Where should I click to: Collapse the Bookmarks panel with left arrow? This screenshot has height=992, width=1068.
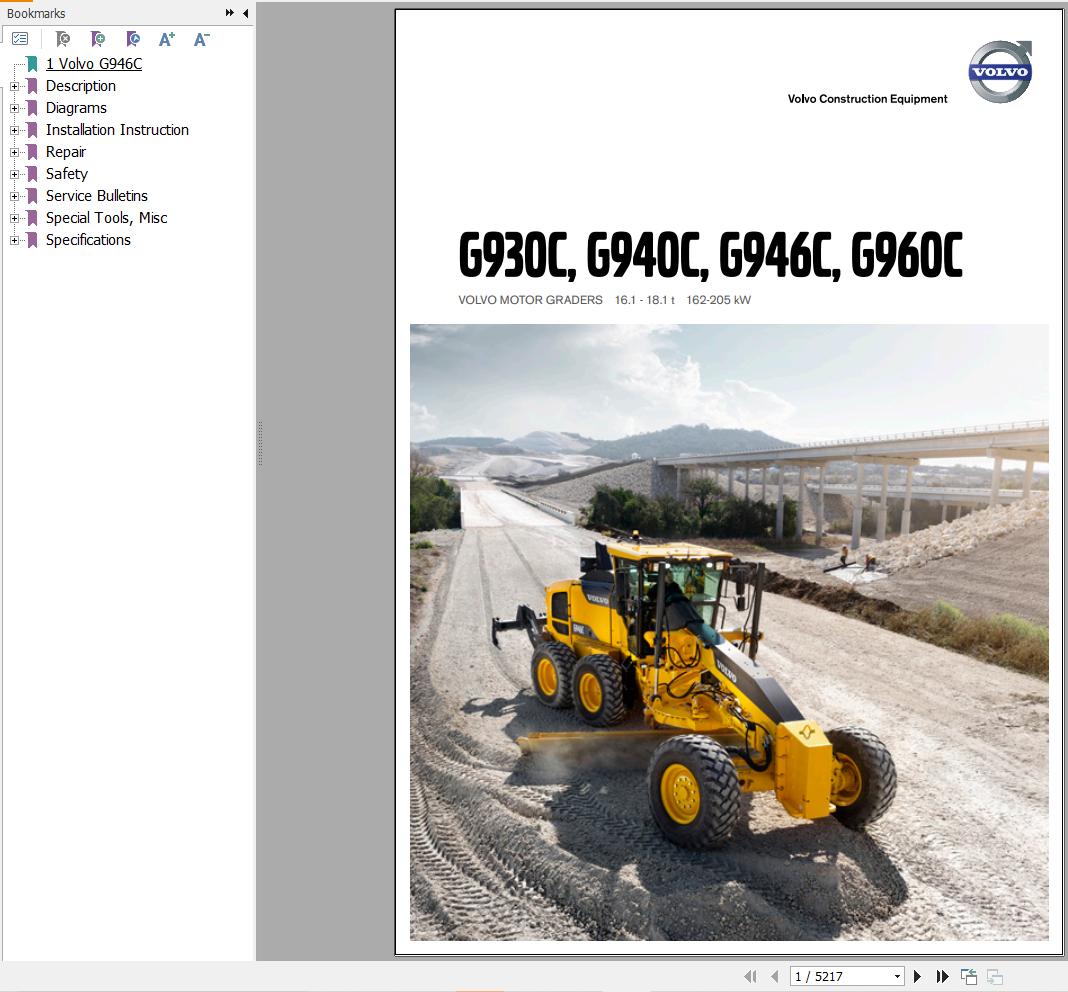pos(245,13)
